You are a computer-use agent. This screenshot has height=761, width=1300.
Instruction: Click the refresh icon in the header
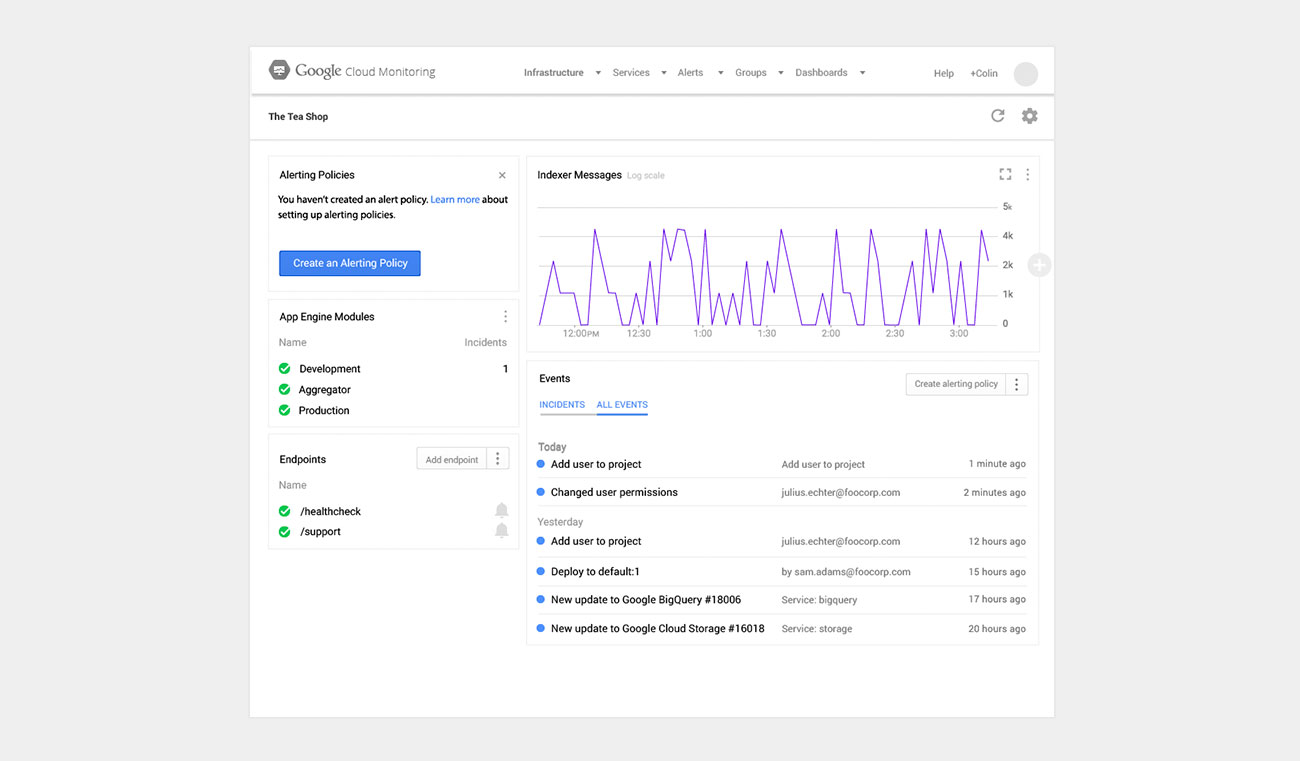997,116
